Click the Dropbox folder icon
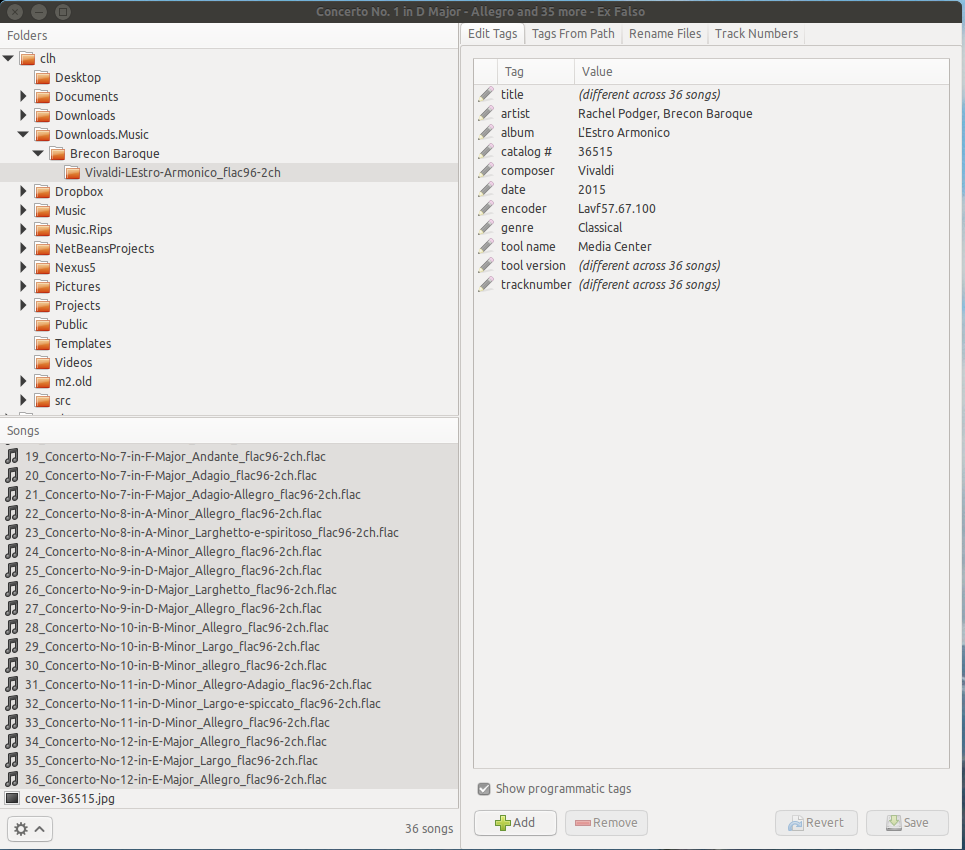The height and width of the screenshot is (850, 965). [42, 191]
